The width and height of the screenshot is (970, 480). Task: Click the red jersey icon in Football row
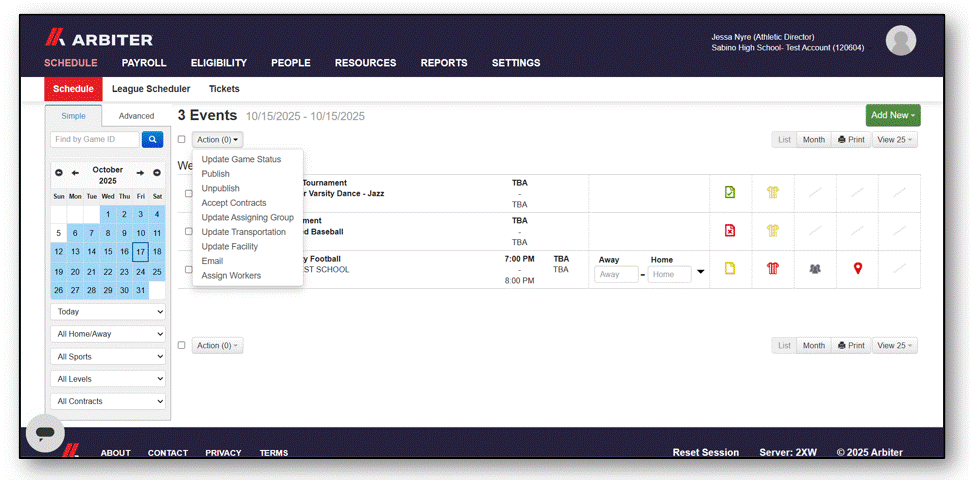tap(773, 268)
